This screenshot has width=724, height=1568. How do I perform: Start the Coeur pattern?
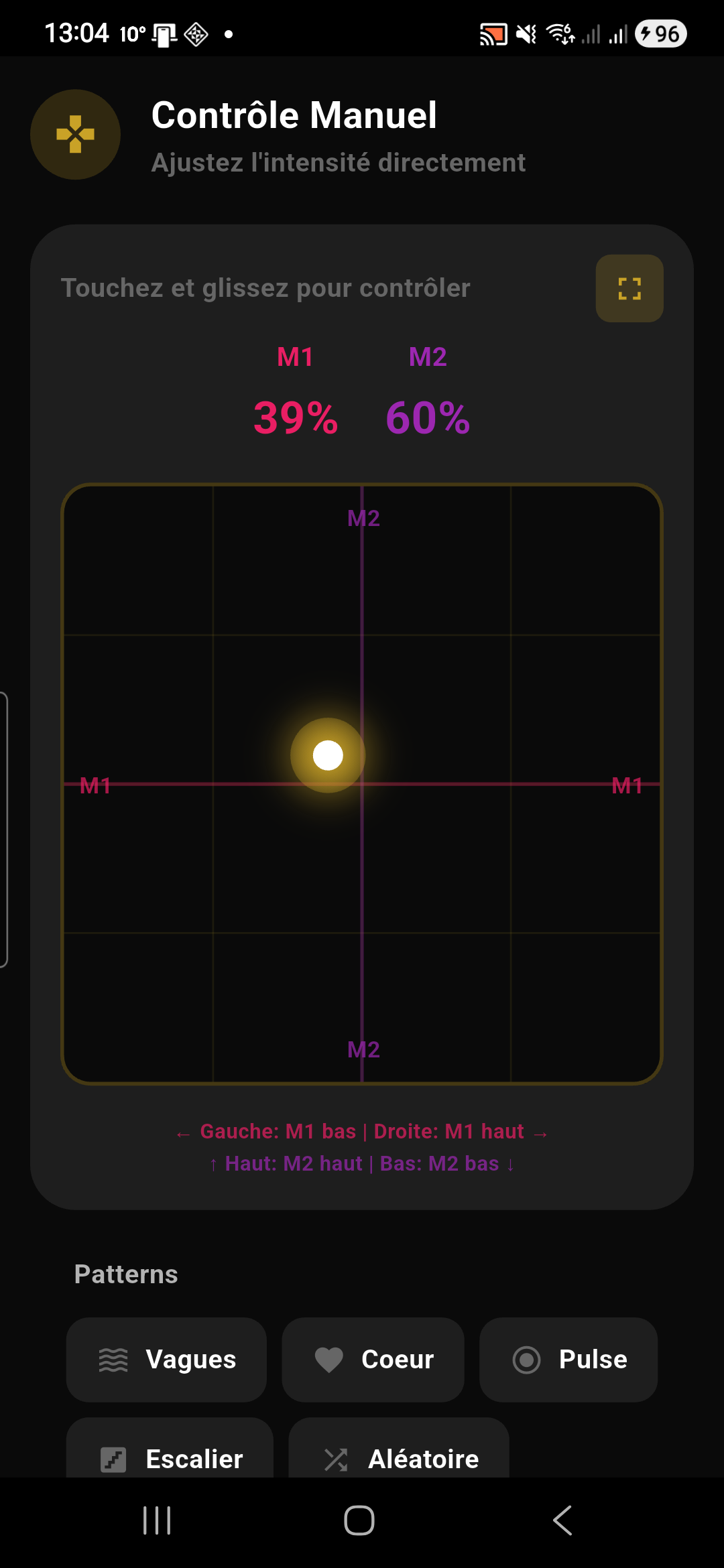(x=373, y=1360)
